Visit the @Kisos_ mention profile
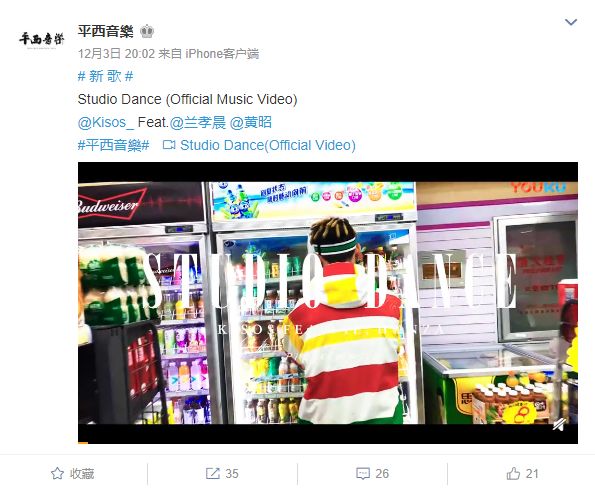The image size is (595, 492). [106, 122]
